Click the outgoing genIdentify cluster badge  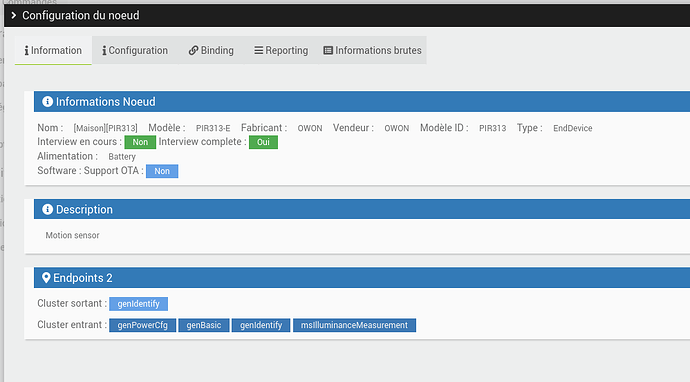pyautogui.click(x=138, y=304)
